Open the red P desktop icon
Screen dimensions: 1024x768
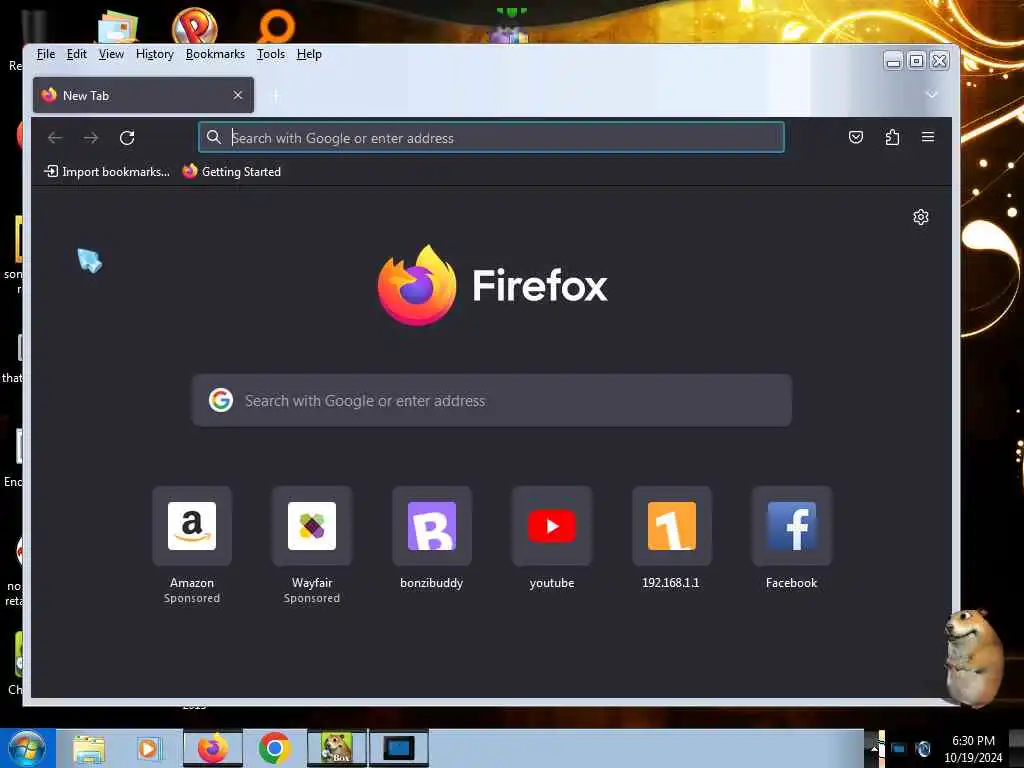195,26
